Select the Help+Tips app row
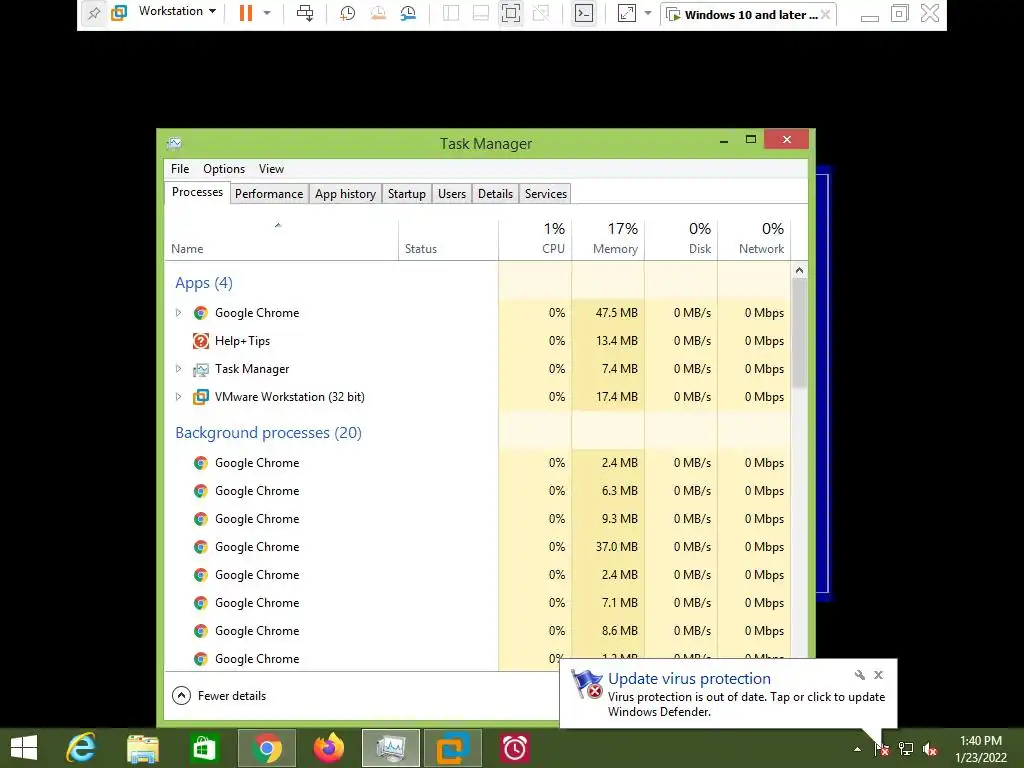The image size is (1024, 768). 477,341
